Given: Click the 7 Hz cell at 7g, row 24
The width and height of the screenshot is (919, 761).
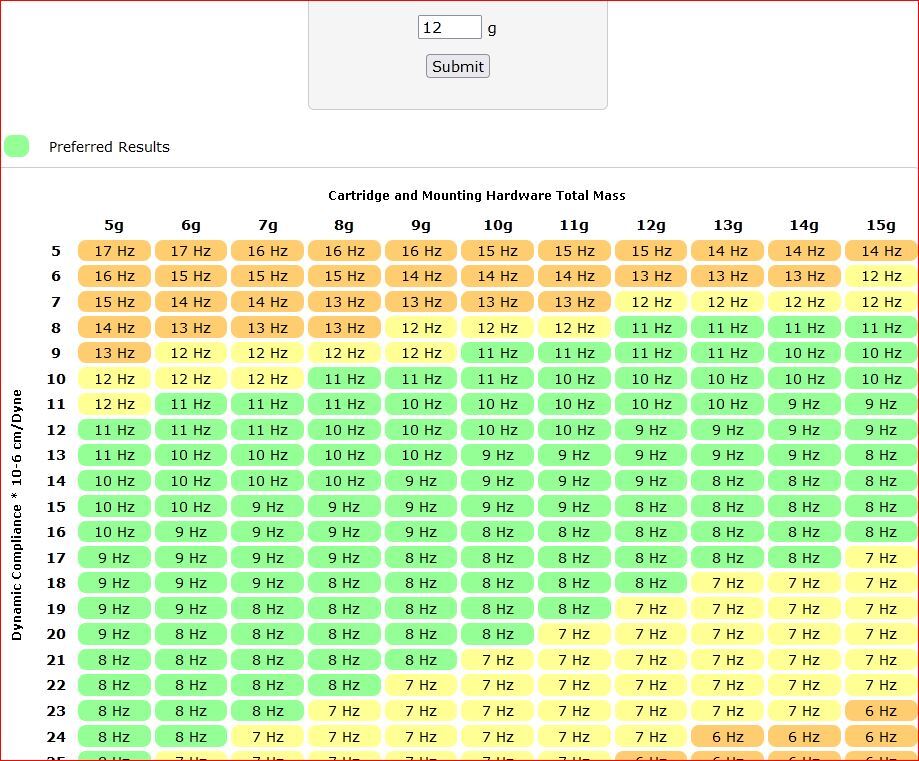Looking at the screenshot, I should [267, 736].
